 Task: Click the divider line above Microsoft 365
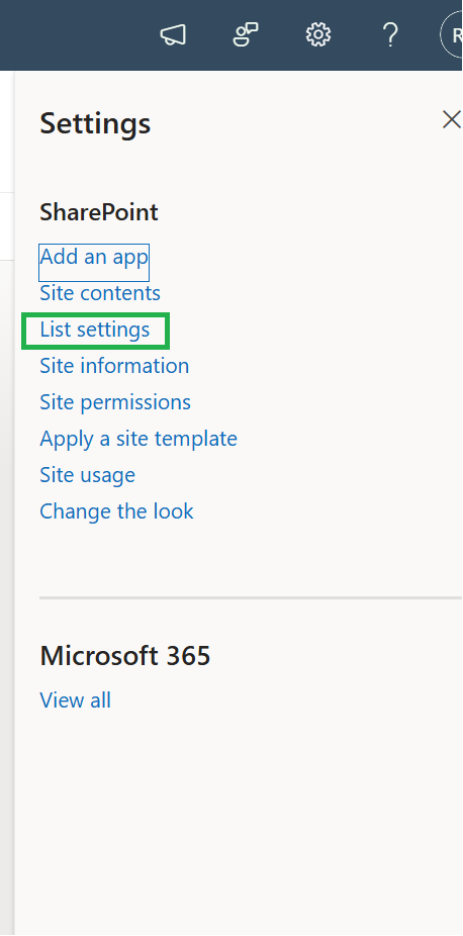point(251,597)
